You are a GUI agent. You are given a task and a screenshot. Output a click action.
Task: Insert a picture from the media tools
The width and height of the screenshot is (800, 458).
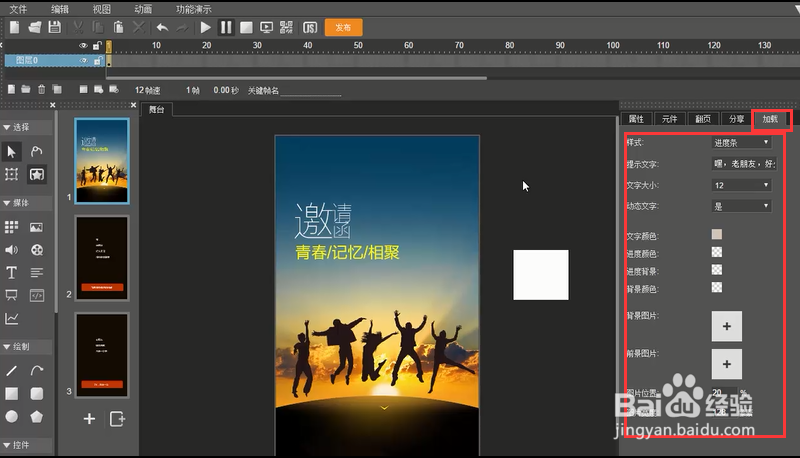click(37, 227)
